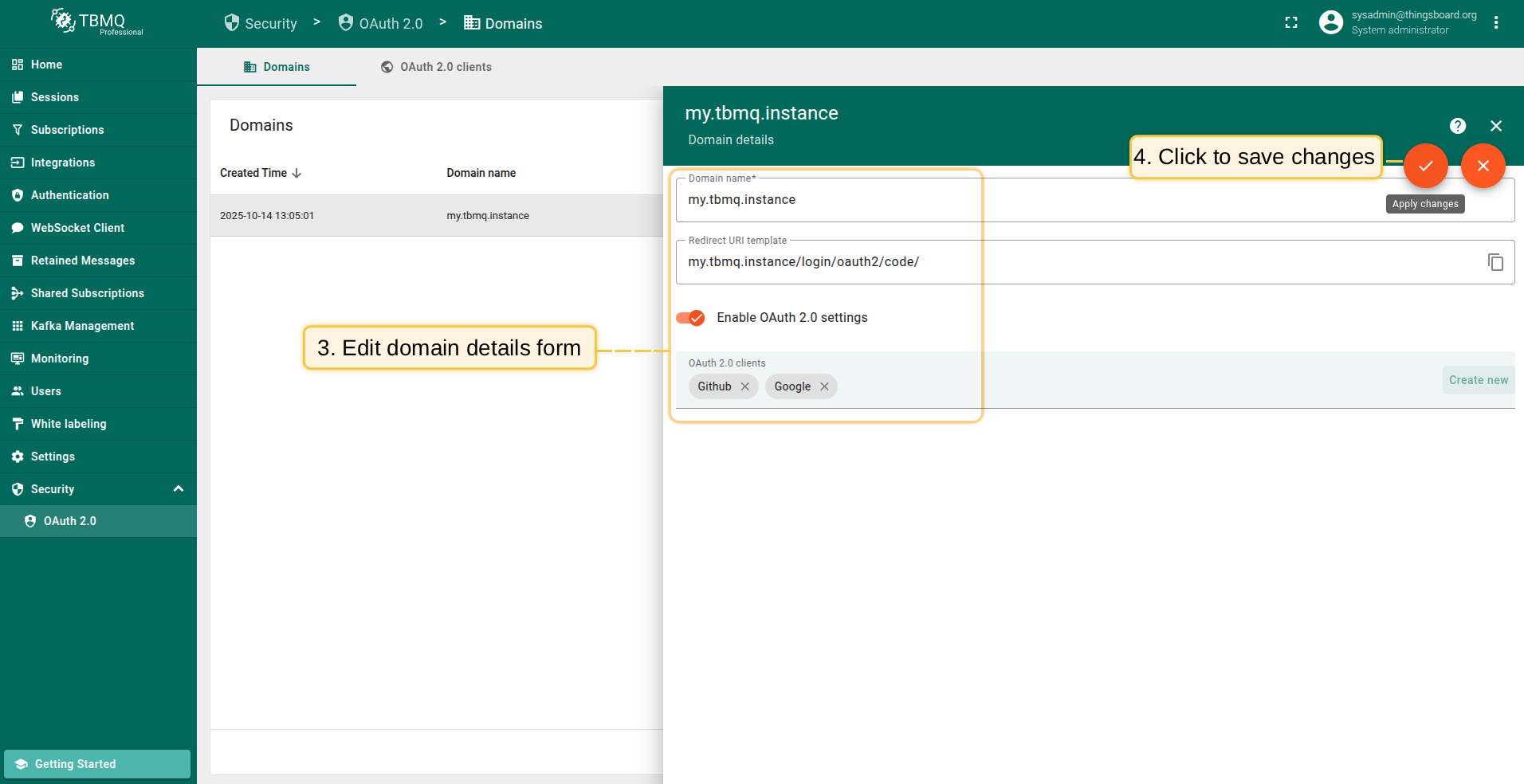Click the Create new button
The height and width of the screenshot is (784, 1524).
click(1478, 380)
